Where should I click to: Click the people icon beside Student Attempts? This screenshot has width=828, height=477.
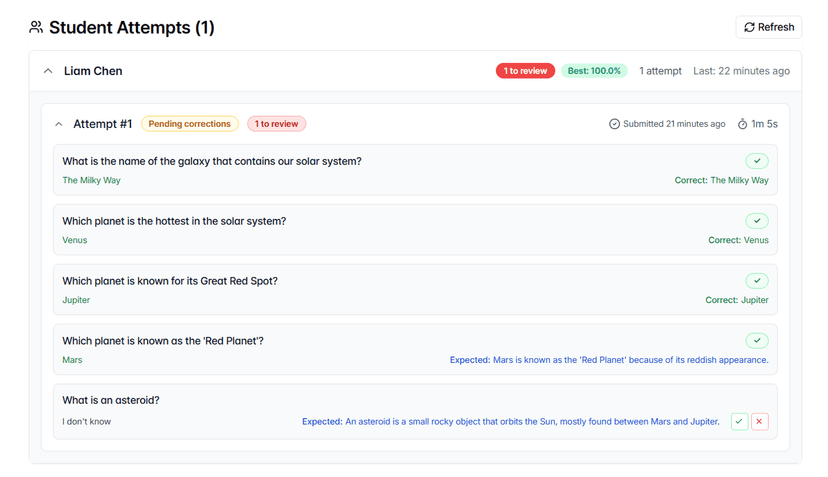pyautogui.click(x=36, y=27)
